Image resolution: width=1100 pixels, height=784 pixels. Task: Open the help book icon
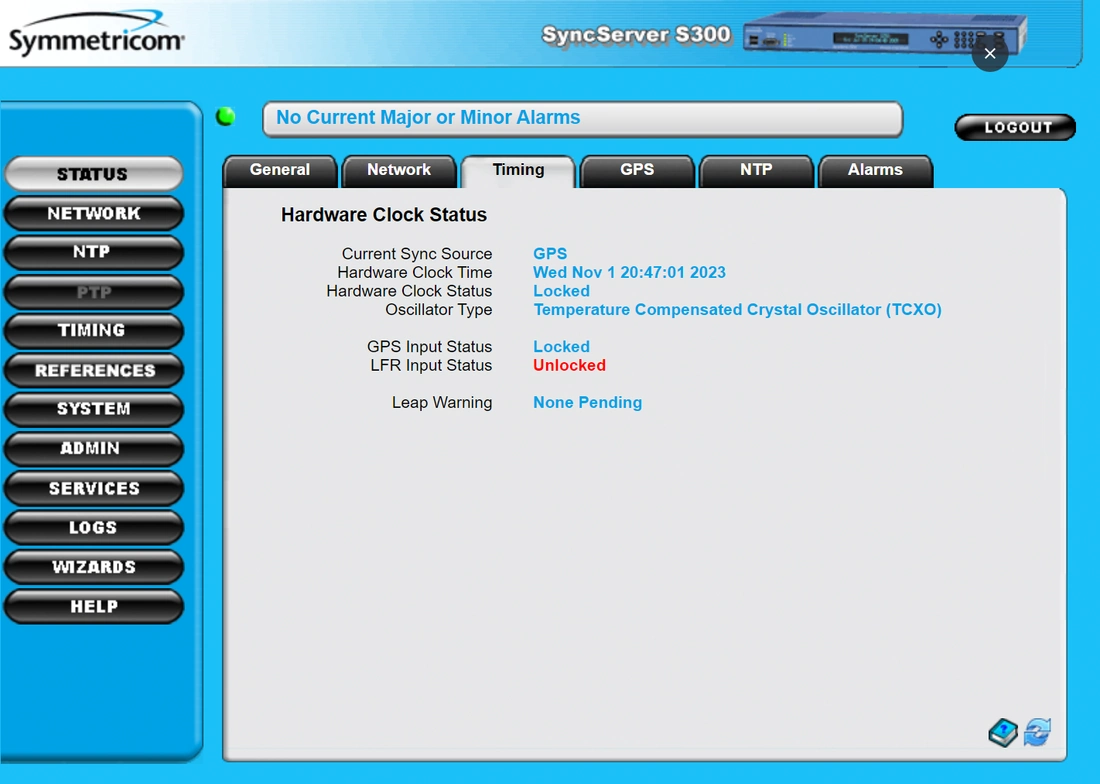[1003, 733]
